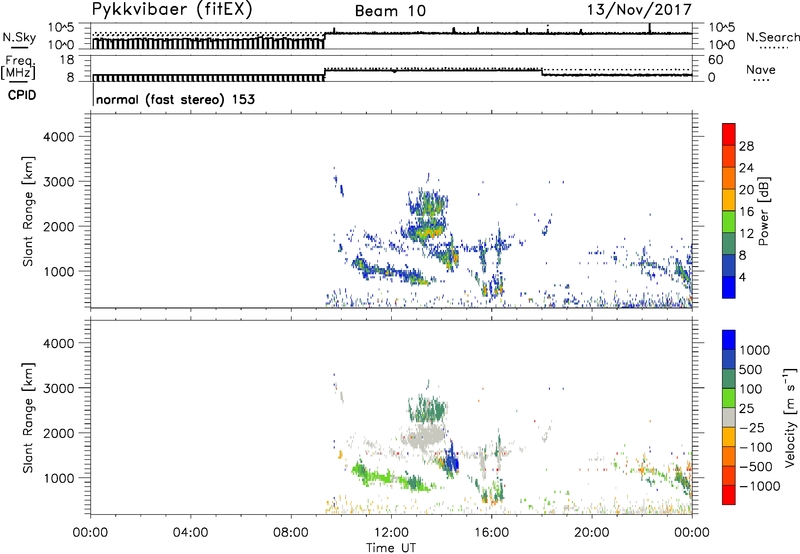This screenshot has width=800, height=554.
Task: Click the 1000 tick on velocity panel
Action: pyautogui.click(x=59, y=478)
